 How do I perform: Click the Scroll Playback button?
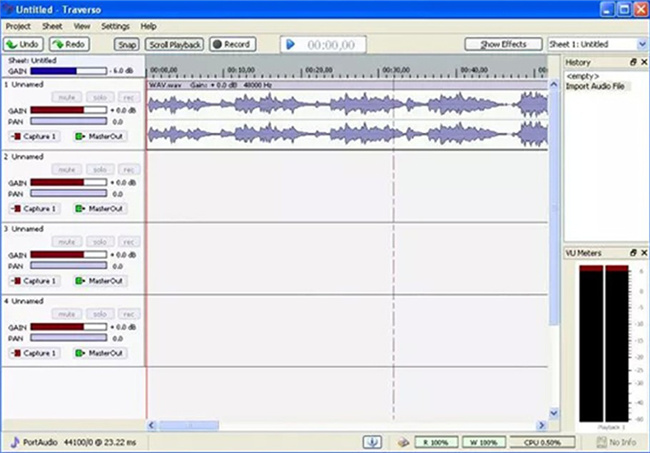pyautogui.click(x=174, y=44)
